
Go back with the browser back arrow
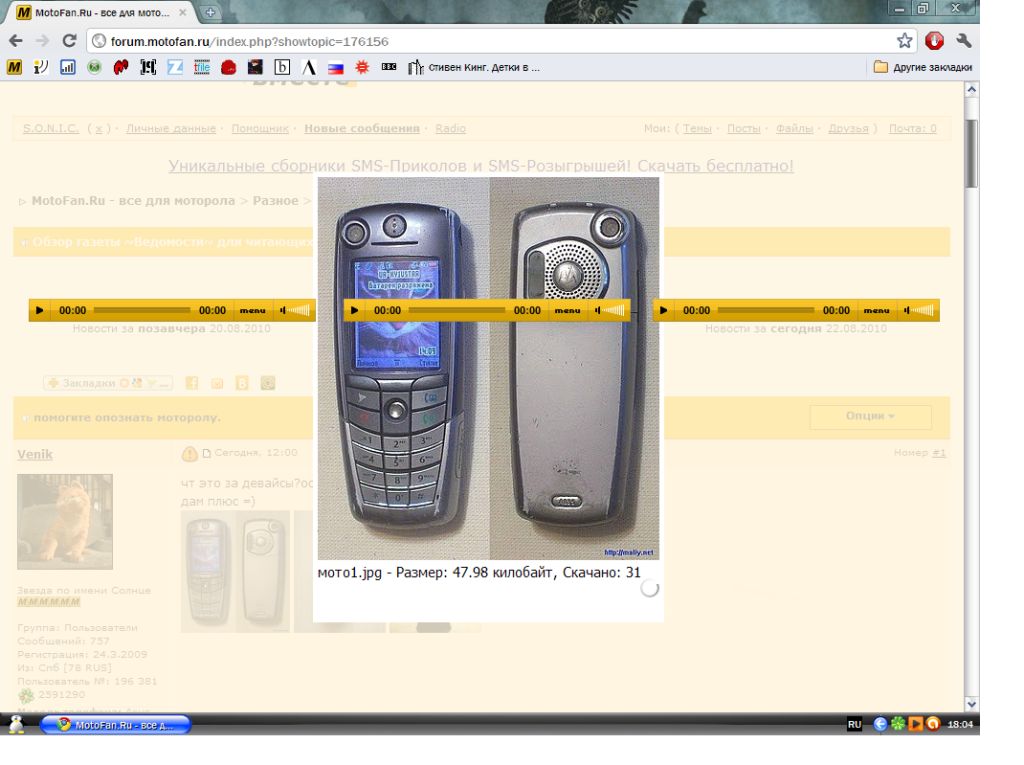point(16,41)
